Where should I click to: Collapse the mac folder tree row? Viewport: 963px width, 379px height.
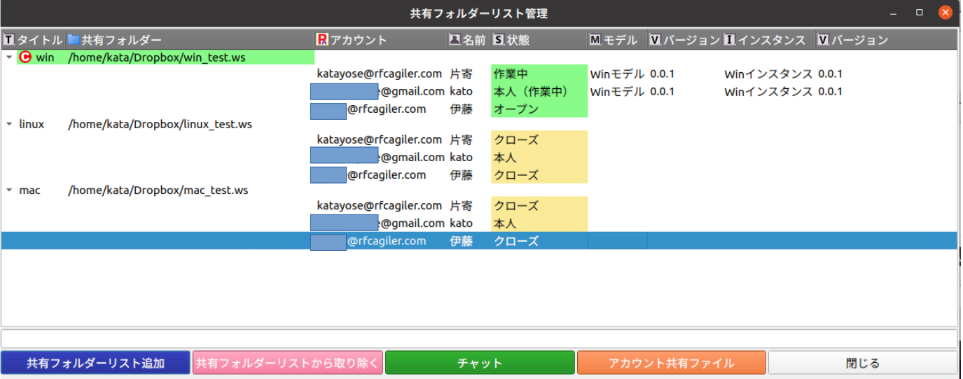click(9, 190)
